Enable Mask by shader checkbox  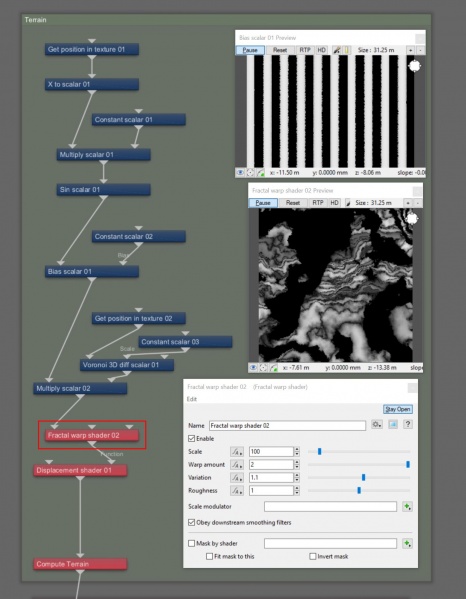click(x=191, y=543)
